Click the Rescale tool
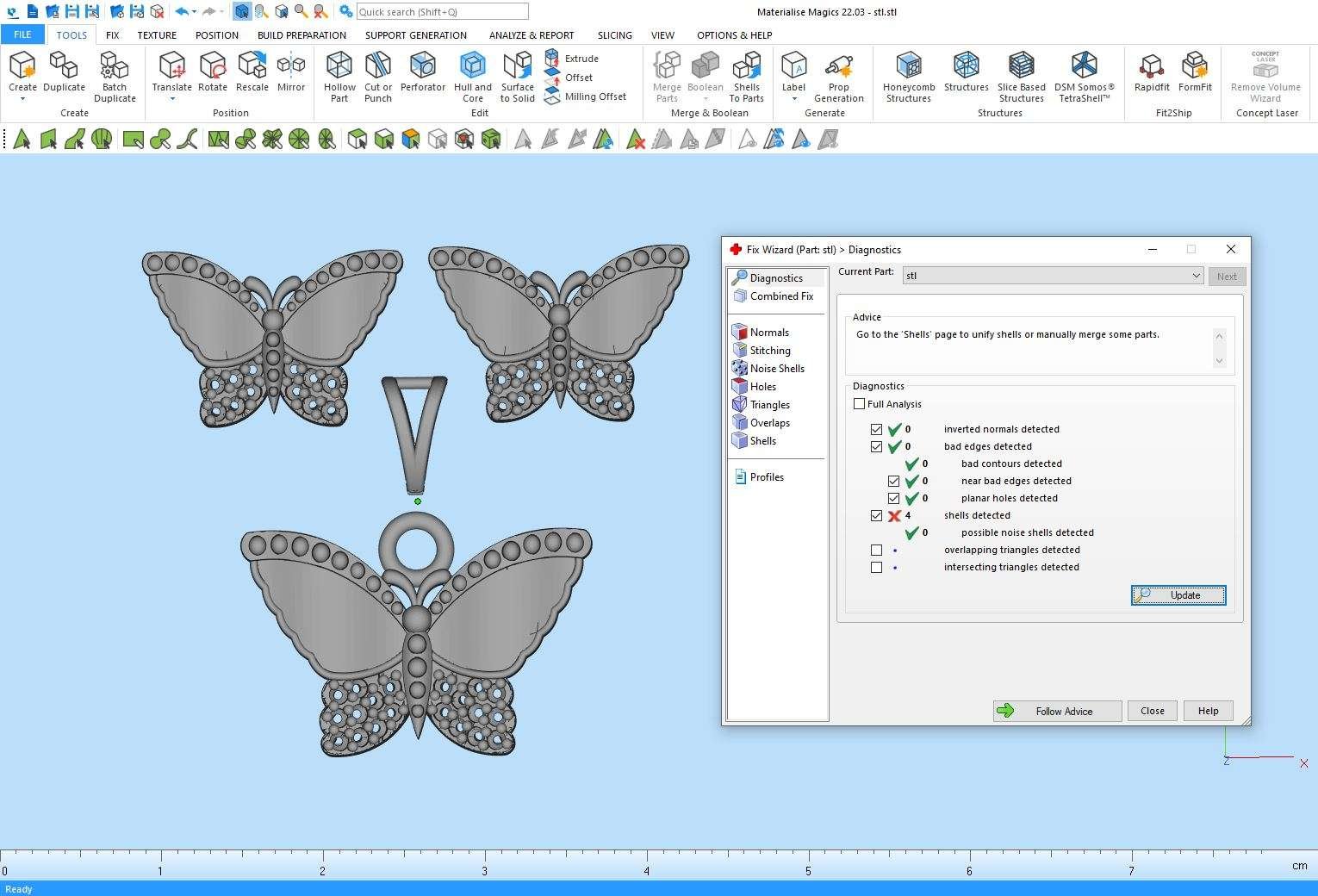This screenshot has width=1318, height=896. tap(252, 72)
